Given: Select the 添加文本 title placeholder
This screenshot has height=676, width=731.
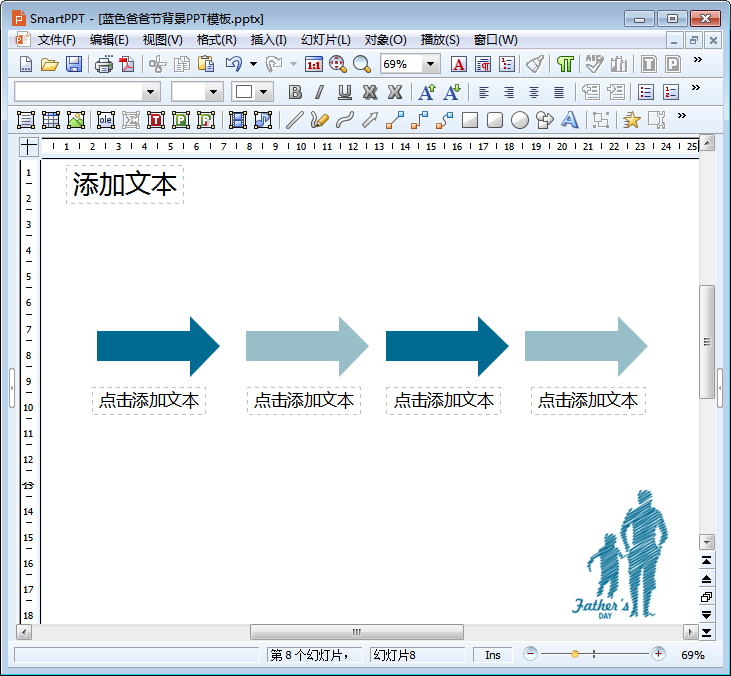Looking at the screenshot, I should point(125,185).
